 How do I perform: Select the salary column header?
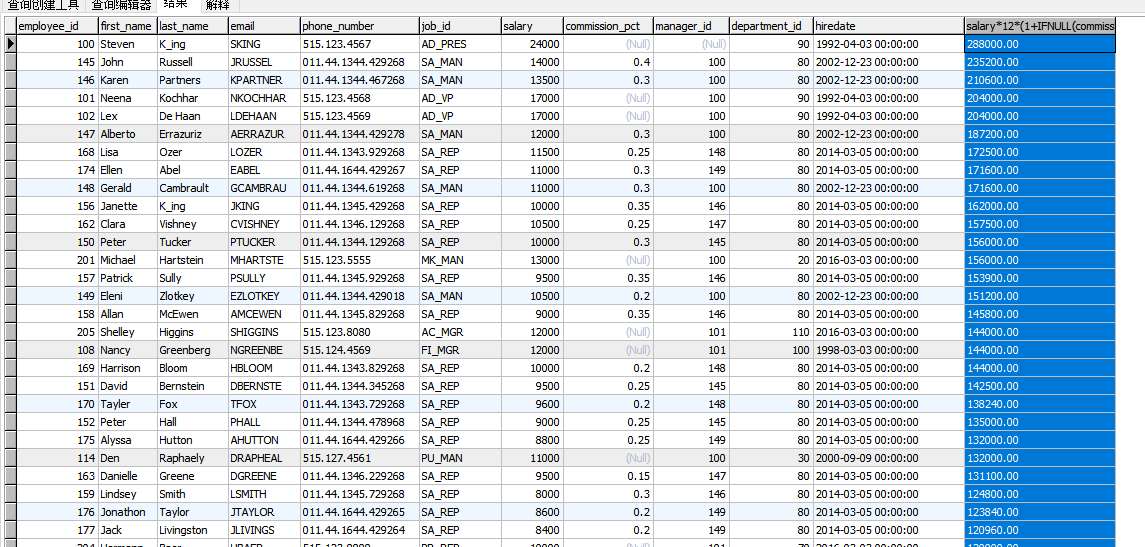(532, 26)
